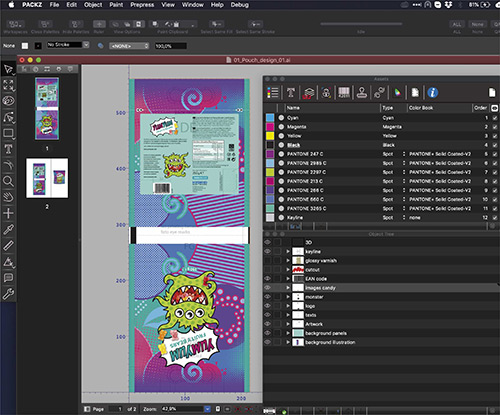Select the crosshair plus tool
Image resolution: width=500 pixels, height=415 pixels.
tap(8, 213)
